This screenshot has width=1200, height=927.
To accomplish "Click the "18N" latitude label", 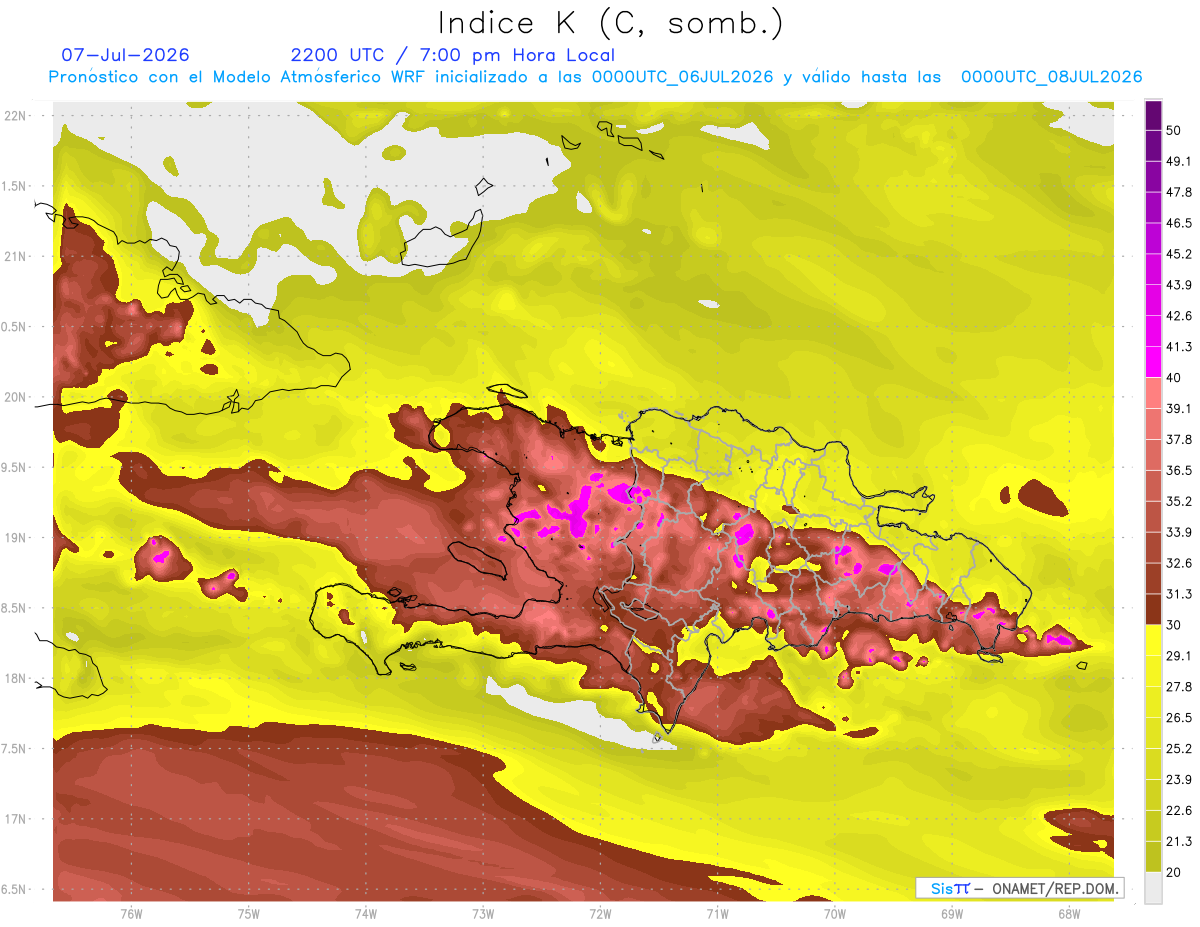I will click(x=15, y=679).
